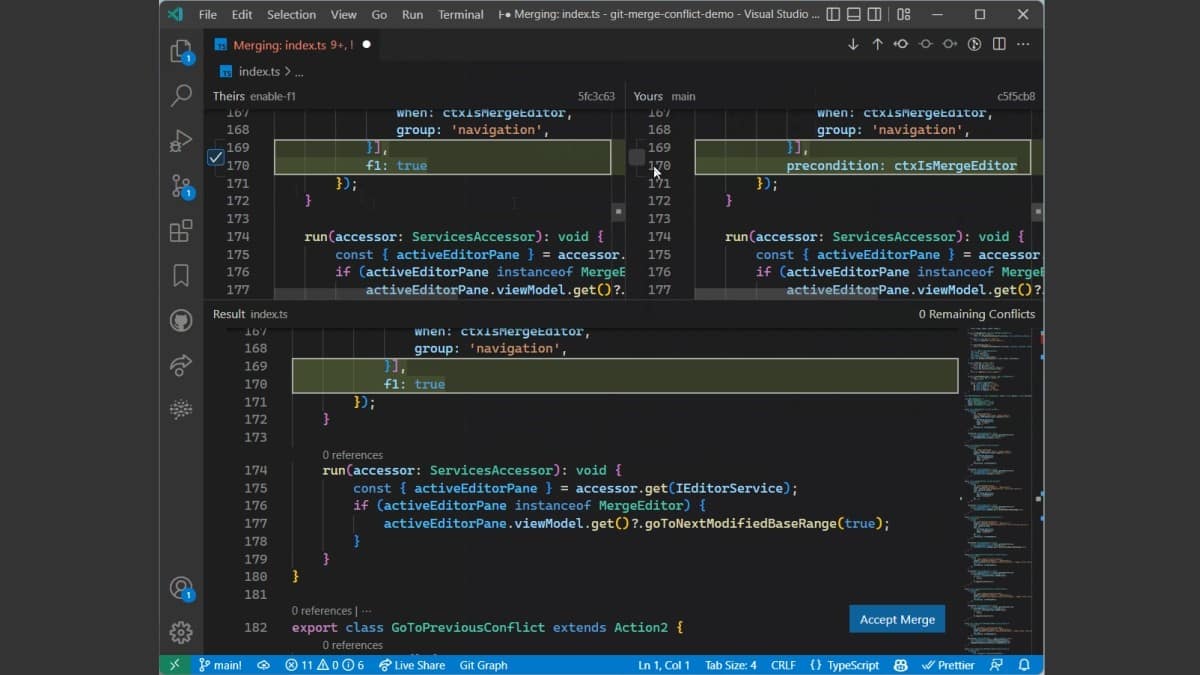Click the Live Share status bar item
The width and height of the screenshot is (1200, 675).
[x=412, y=664]
